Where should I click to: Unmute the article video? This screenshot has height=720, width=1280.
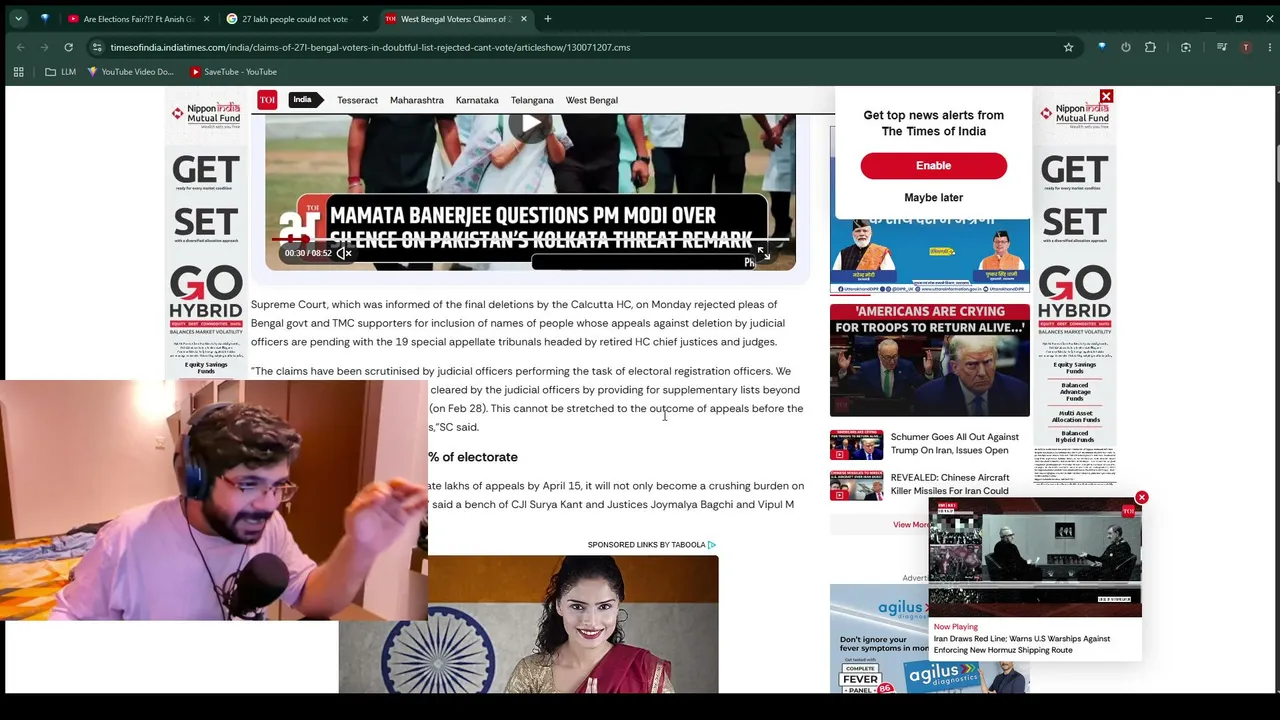coord(344,253)
